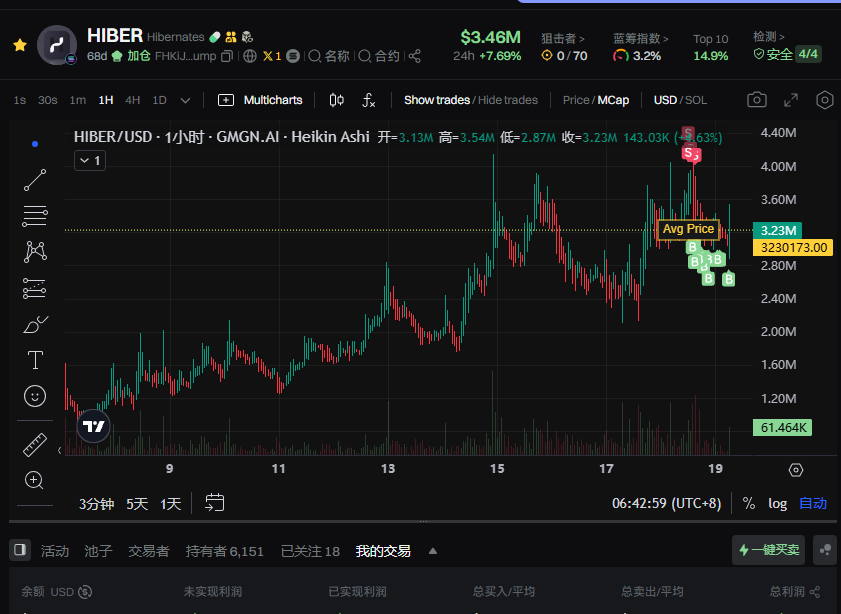Open 狙击者 snipers details

click(563, 39)
